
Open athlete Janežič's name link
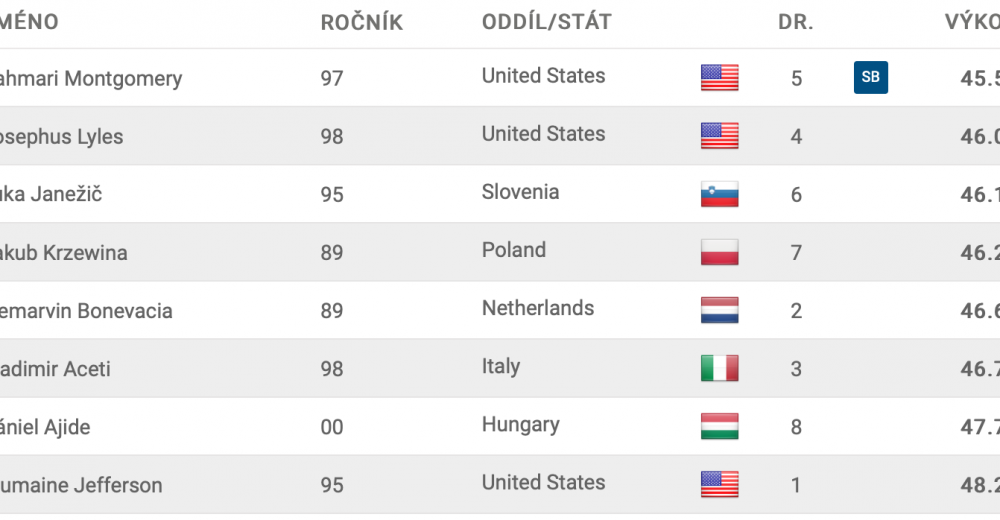click(50, 194)
